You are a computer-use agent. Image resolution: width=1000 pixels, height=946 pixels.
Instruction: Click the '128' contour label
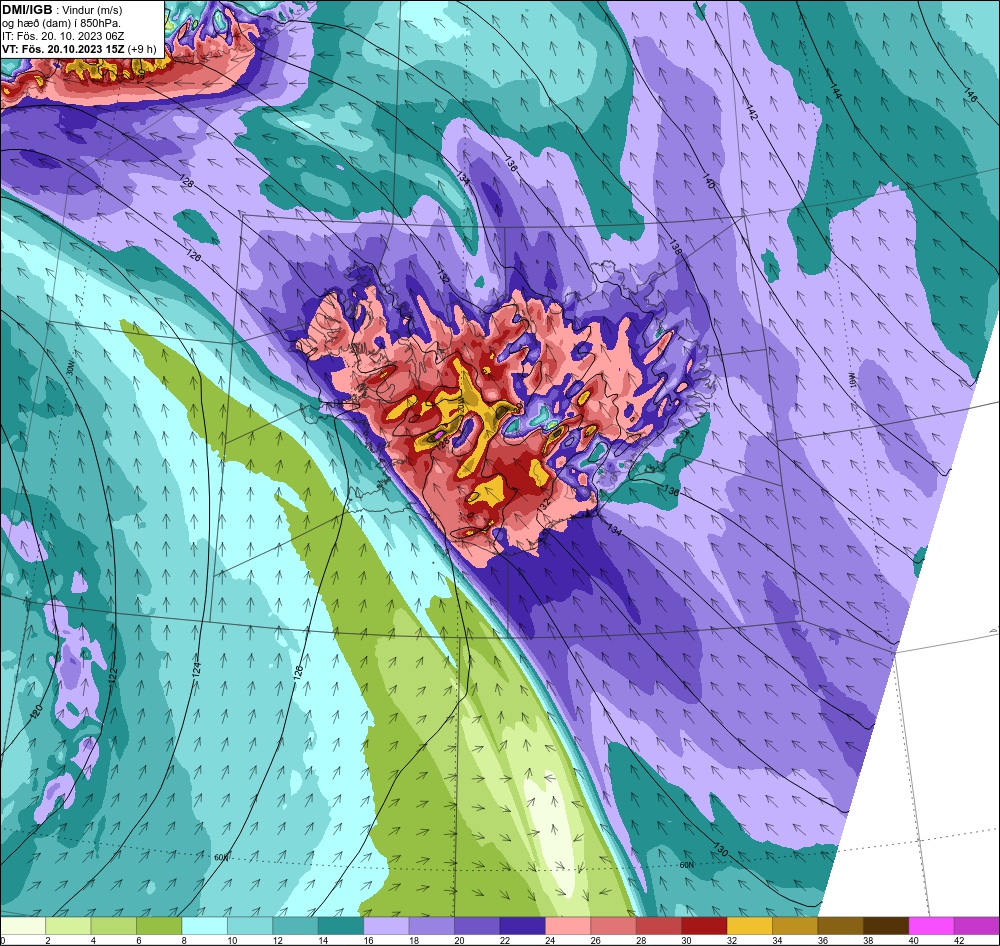coord(186,181)
